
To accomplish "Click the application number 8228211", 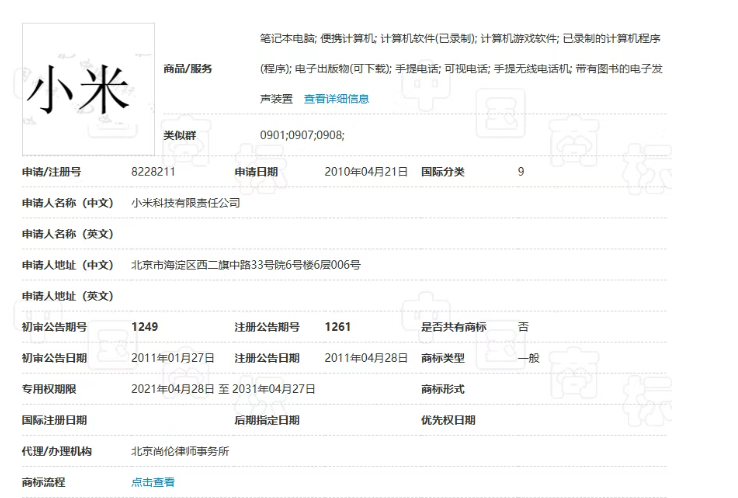I will 153,172.
